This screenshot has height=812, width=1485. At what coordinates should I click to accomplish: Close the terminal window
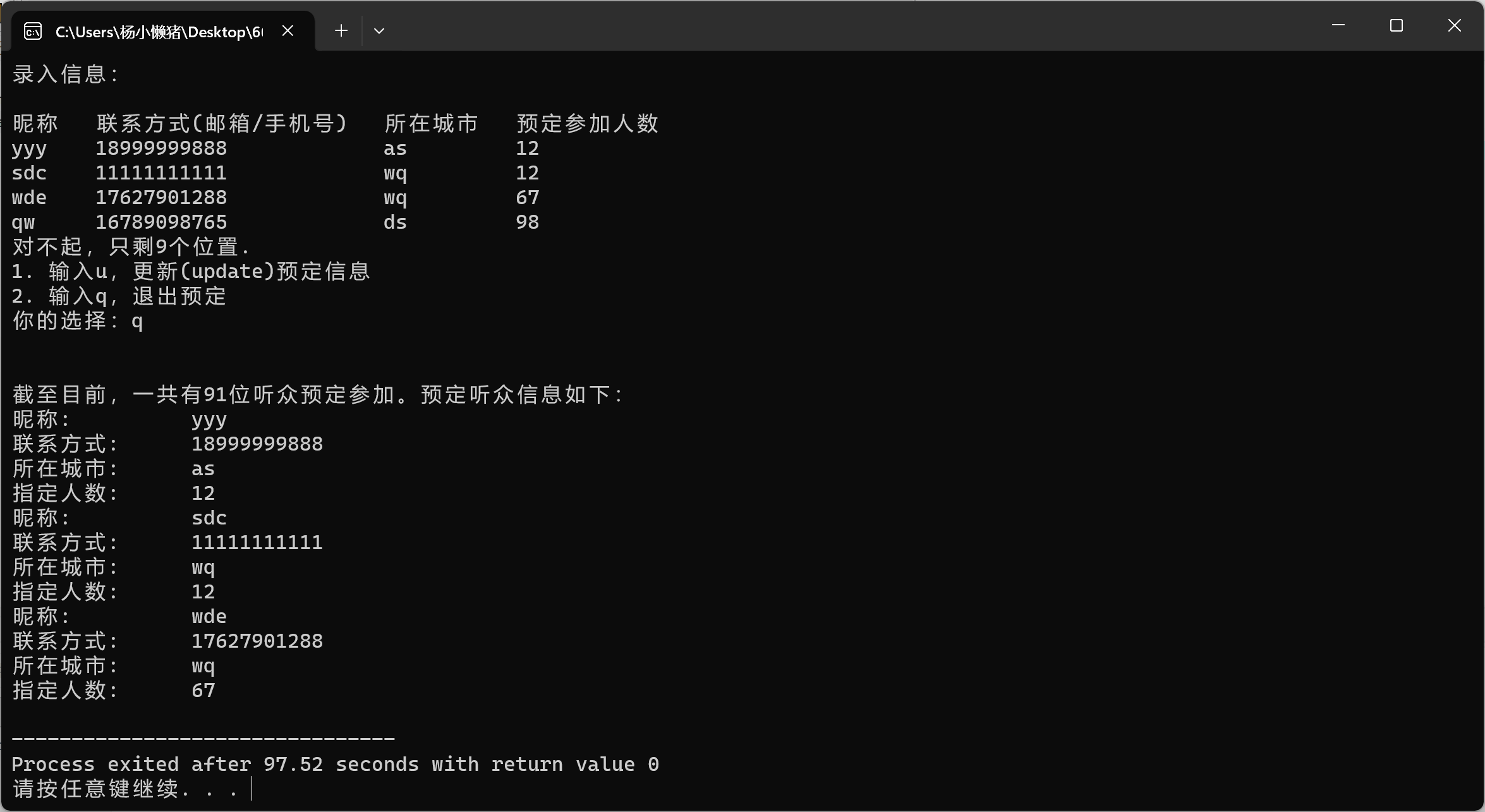point(1455,26)
